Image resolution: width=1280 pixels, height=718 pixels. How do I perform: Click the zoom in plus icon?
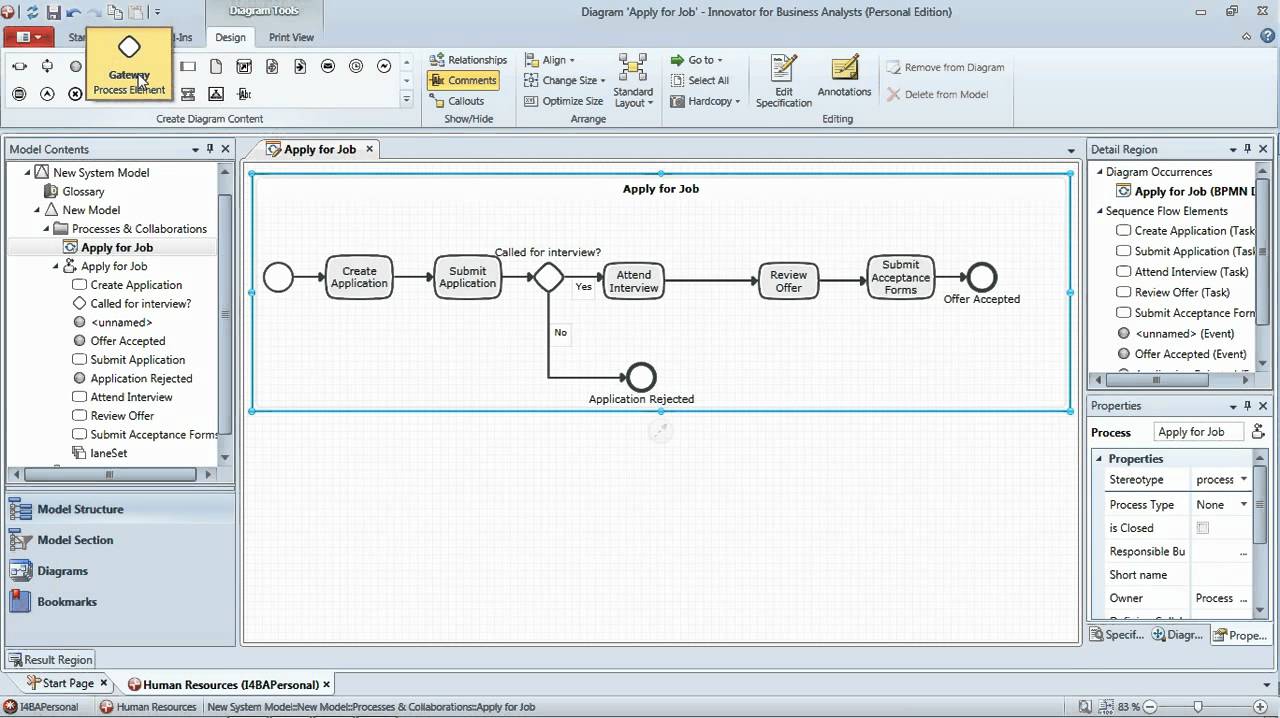1260,707
